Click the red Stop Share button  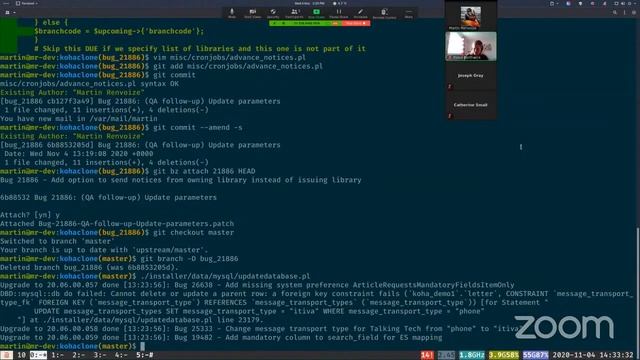pos(356,23)
